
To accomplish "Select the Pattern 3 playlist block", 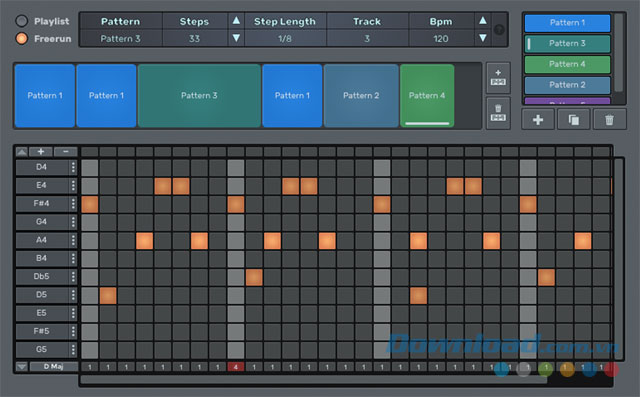I will [199, 95].
